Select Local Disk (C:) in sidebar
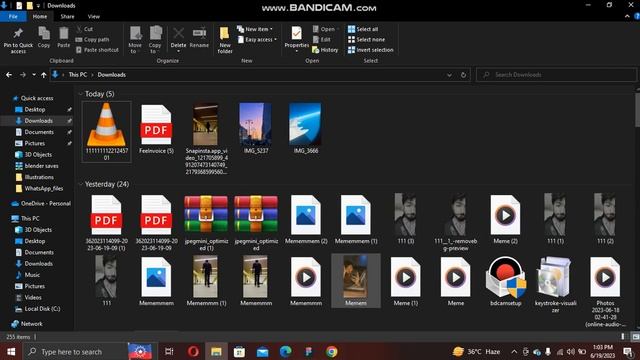The height and width of the screenshot is (360, 640). tap(42, 309)
